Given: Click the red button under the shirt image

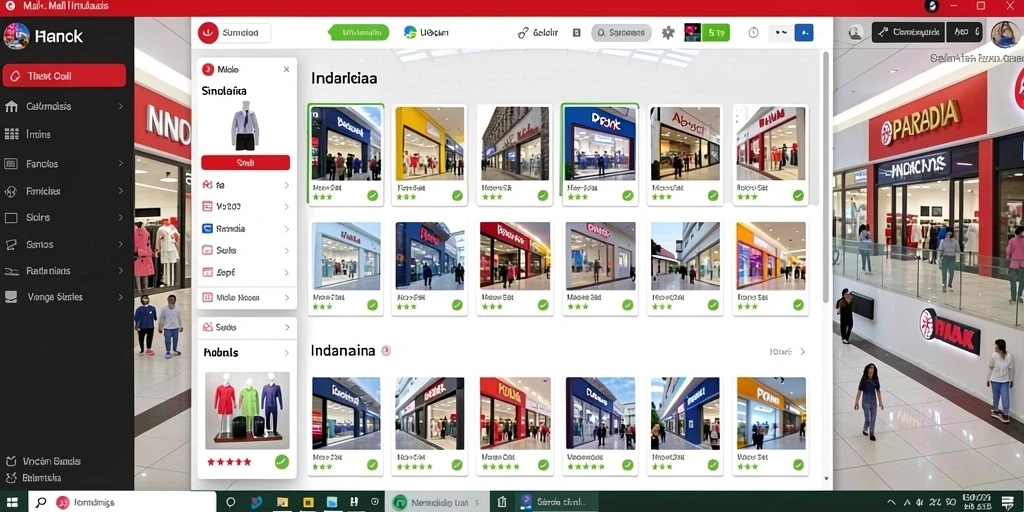Looking at the screenshot, I should tap(246, 163).
